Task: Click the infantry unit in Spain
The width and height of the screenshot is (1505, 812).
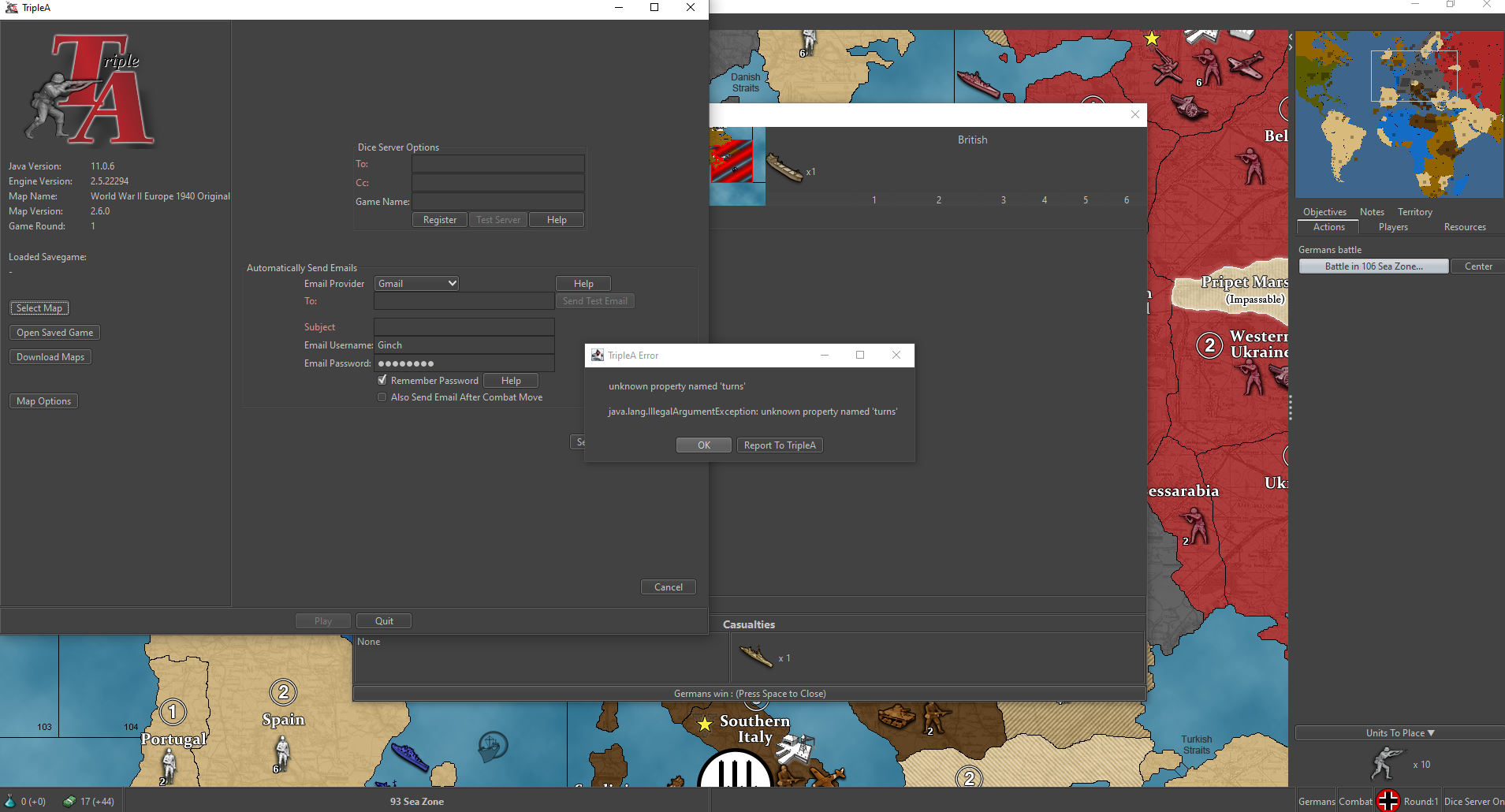Action: click(283, 752)
